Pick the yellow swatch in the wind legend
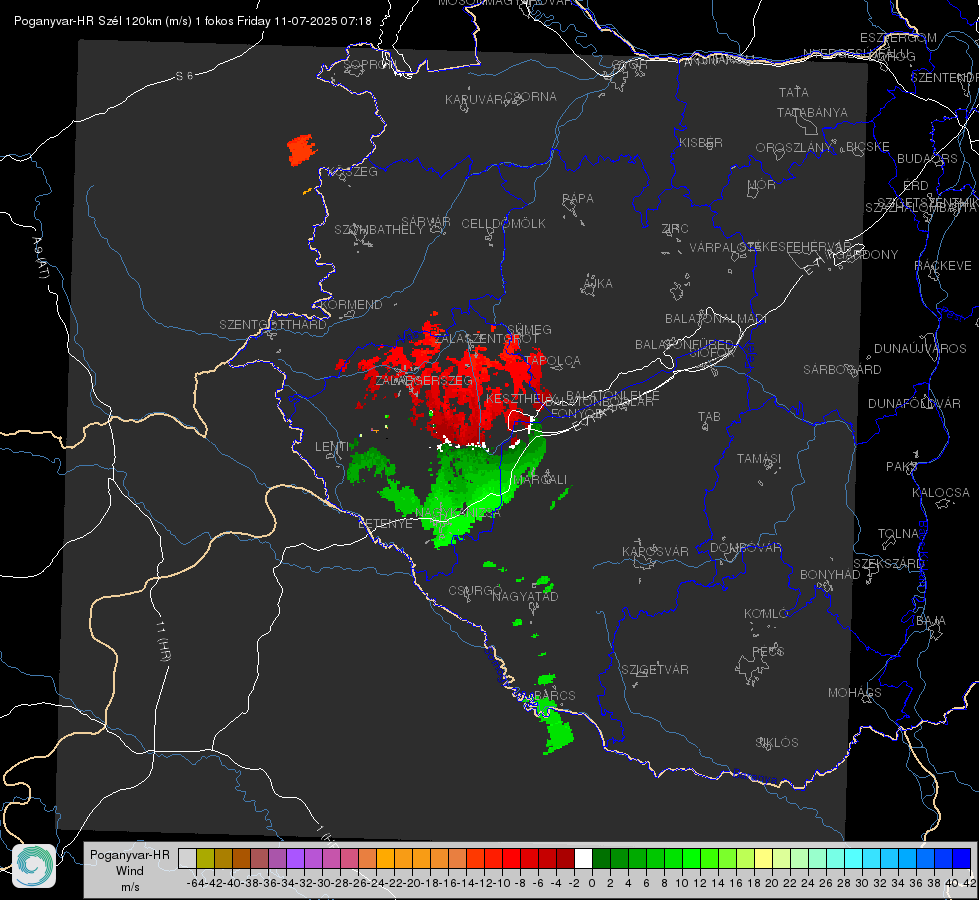The image size is (979, 900). click(x=763, y=858)
